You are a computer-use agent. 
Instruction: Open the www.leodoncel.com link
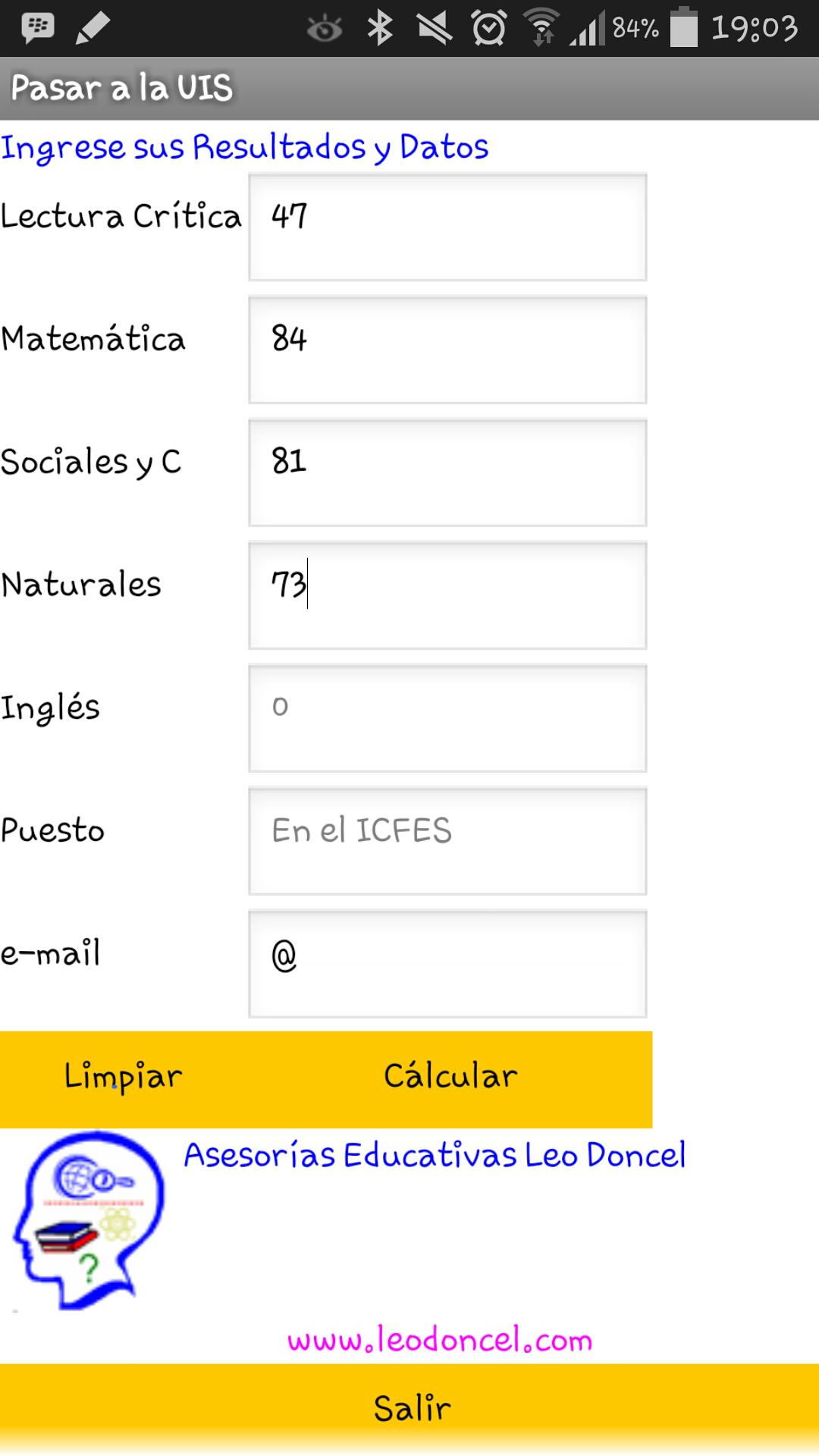tap(440, 1340)
